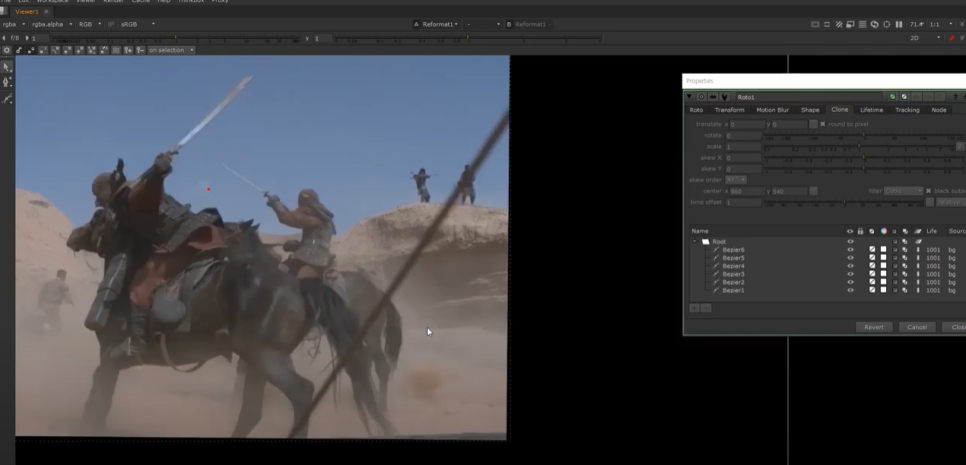
Task: Switch to the Roto tab
Action: click(696, 110)
